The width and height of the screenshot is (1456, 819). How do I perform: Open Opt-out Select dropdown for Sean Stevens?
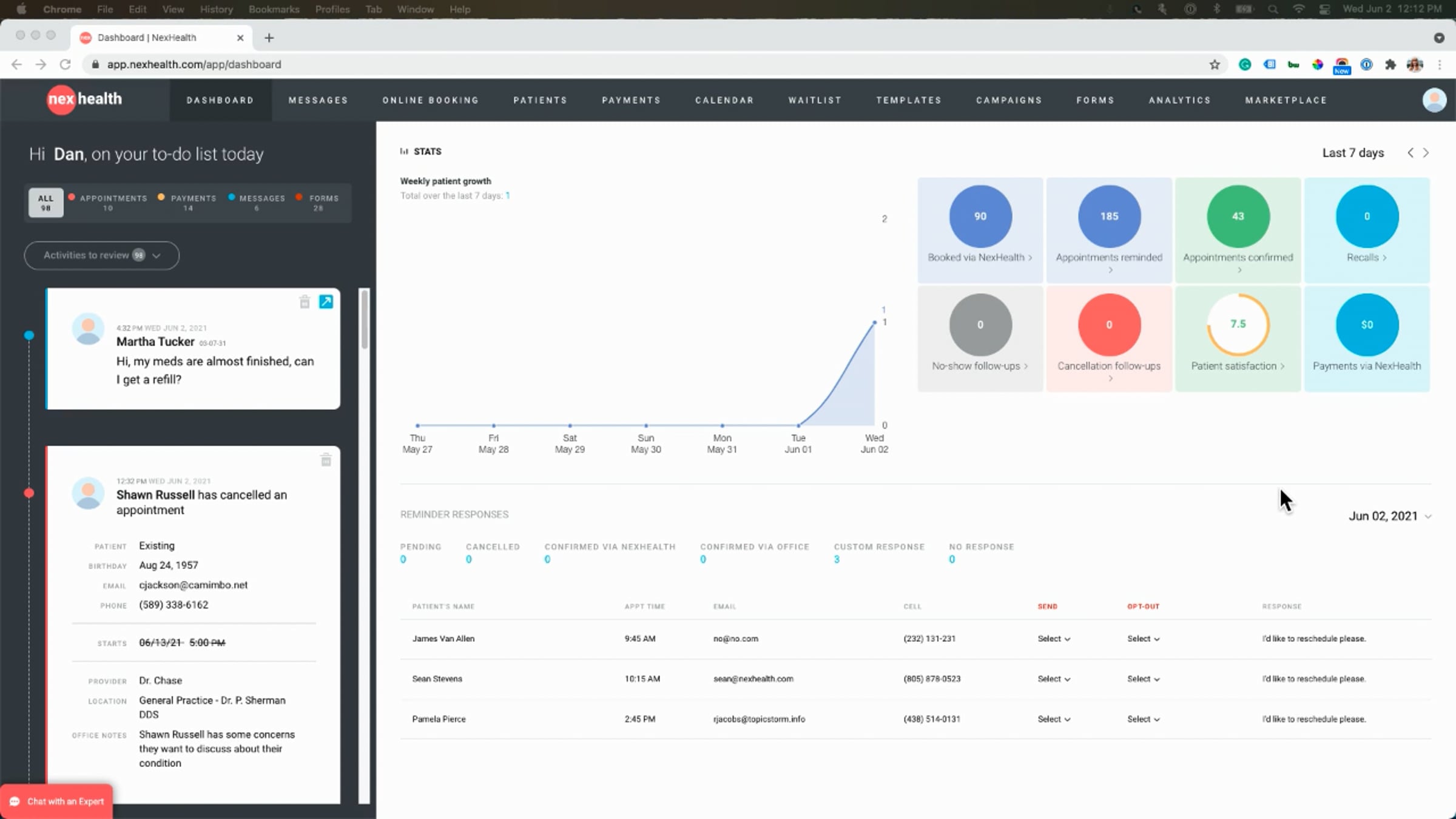coord(1143,679)
